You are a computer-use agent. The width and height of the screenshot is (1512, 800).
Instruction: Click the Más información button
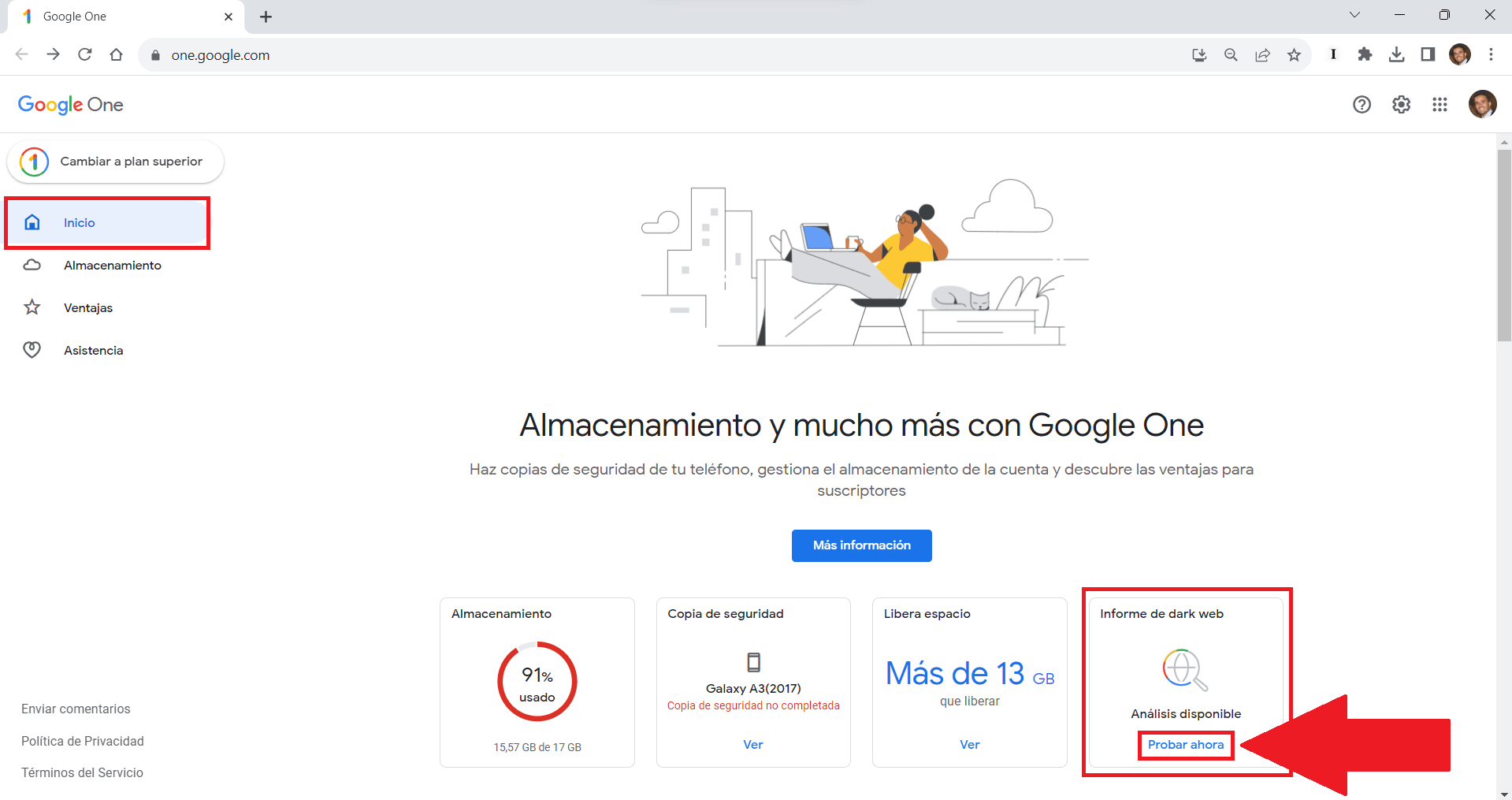click(x=861, y=545)
